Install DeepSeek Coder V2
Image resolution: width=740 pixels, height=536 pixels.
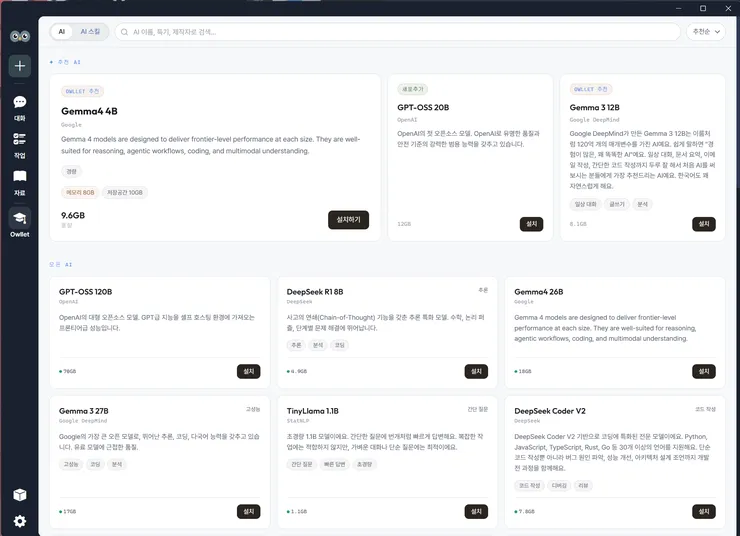tap(704, 511)
